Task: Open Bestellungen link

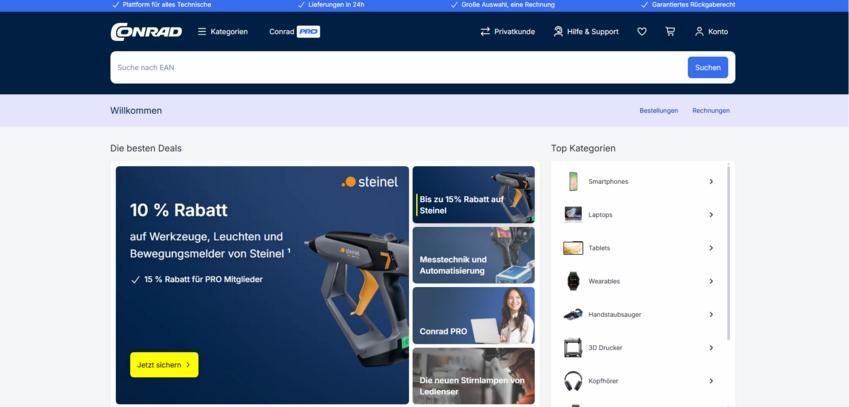Action: (658, 110)
